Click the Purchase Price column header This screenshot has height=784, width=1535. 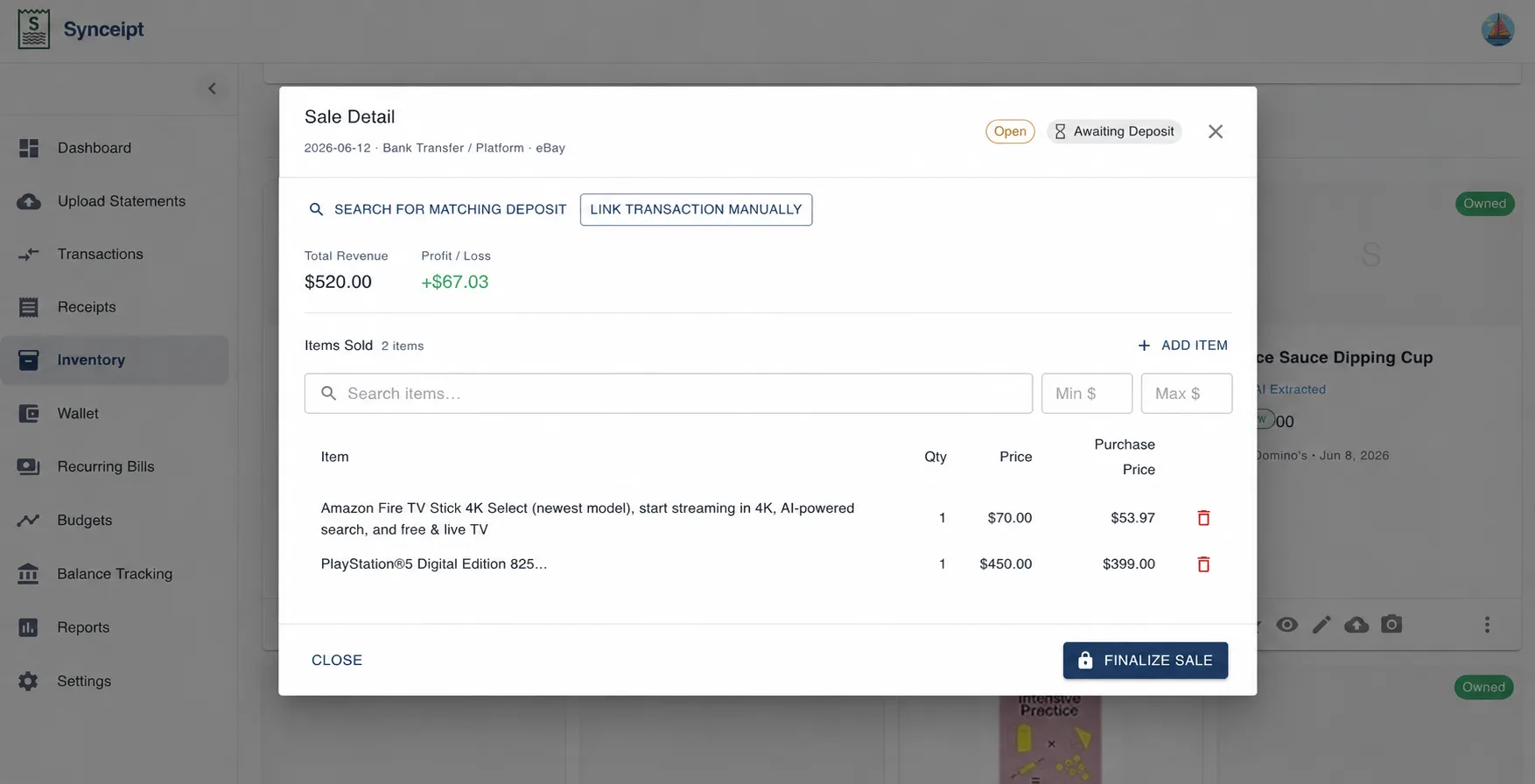1125,457
